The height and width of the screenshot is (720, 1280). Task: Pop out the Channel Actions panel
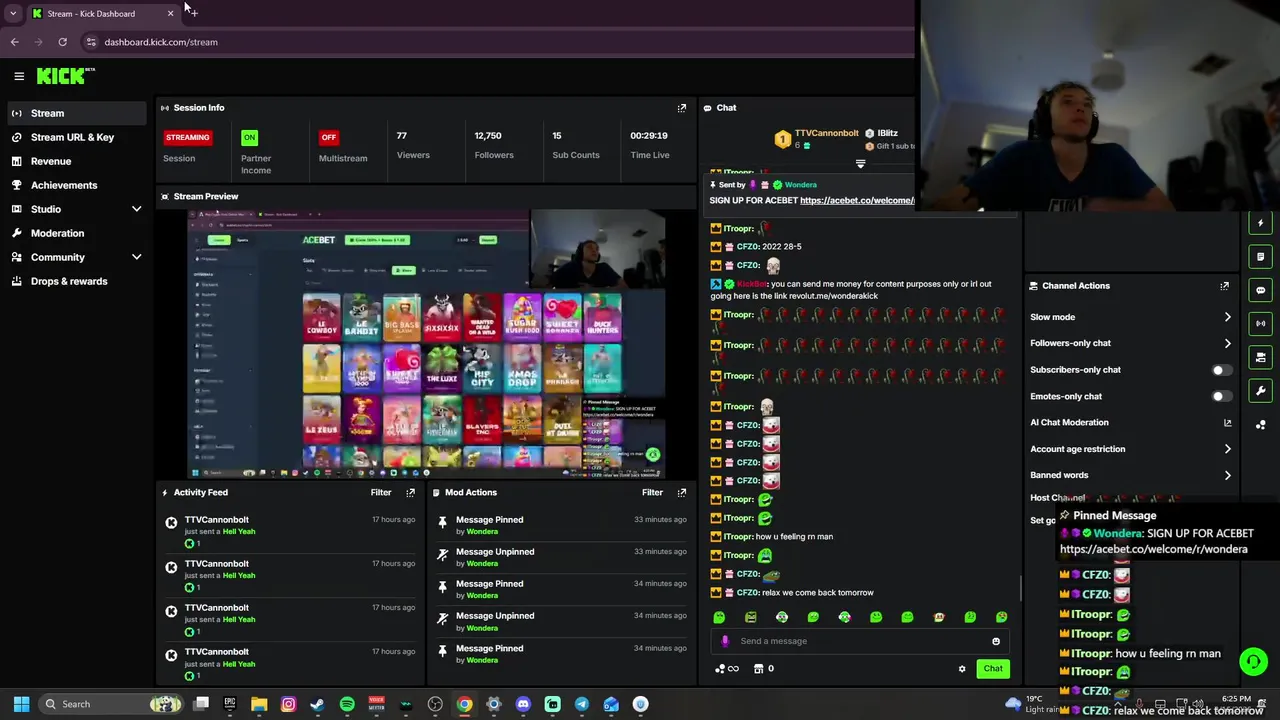coord(1224,286)
